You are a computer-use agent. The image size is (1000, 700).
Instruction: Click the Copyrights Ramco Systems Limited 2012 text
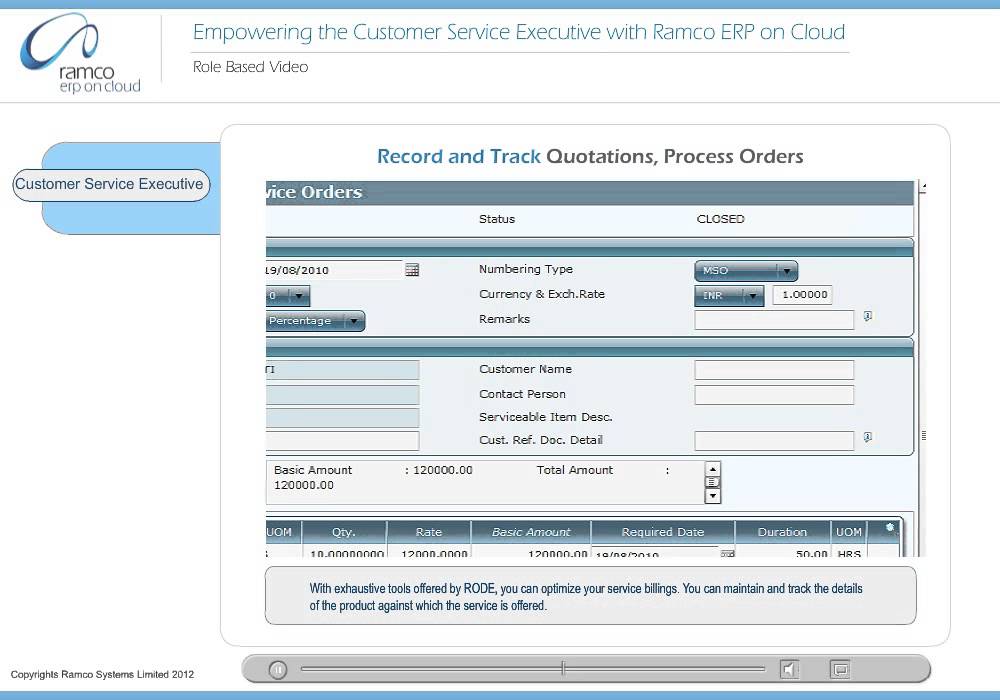pos(102,674)
